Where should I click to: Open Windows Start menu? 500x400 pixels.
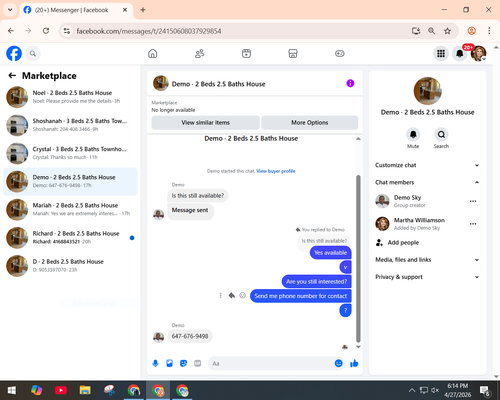12,390
